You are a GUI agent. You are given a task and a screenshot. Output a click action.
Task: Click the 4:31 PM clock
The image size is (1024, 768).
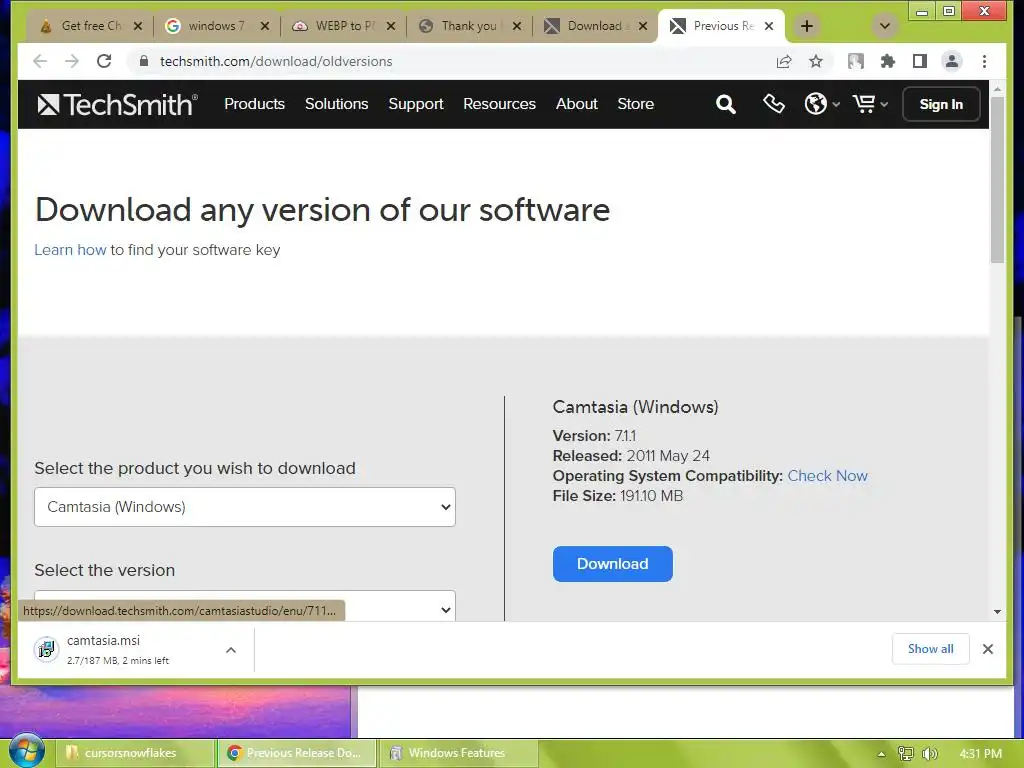point(980,754)
